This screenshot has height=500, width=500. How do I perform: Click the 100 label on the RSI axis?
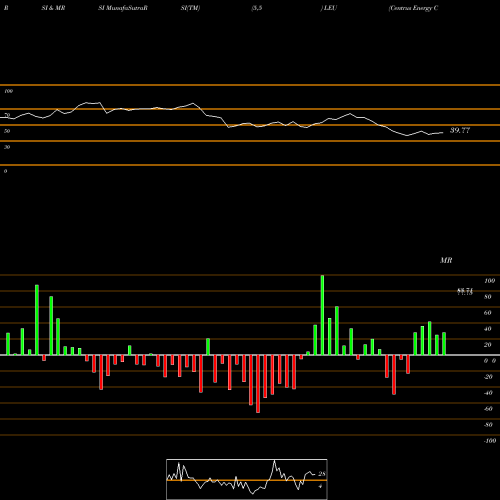point(8,91)
